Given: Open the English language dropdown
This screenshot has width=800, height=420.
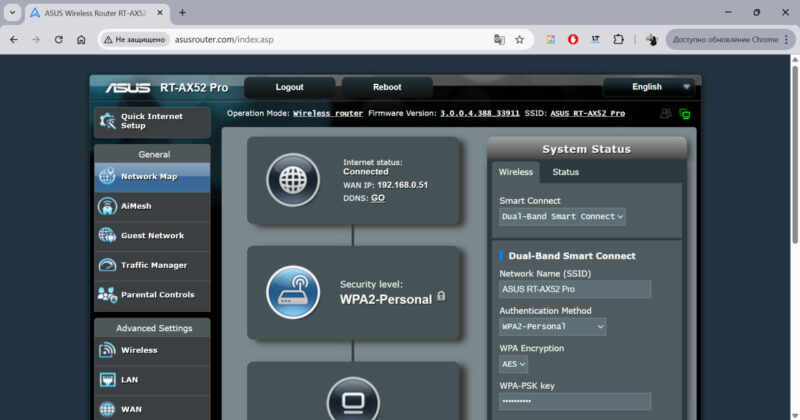Looking at the screenshot, I should pyautogui.click(x=647, y=87).
